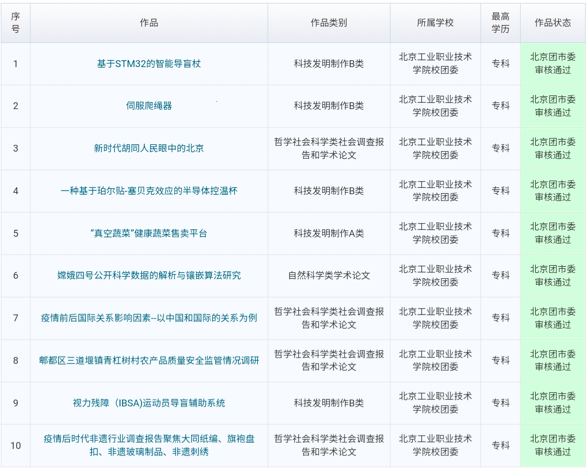Click the 最高学历 column header
The height and width of the screenshot is (472, 588).
click(501, 23)
